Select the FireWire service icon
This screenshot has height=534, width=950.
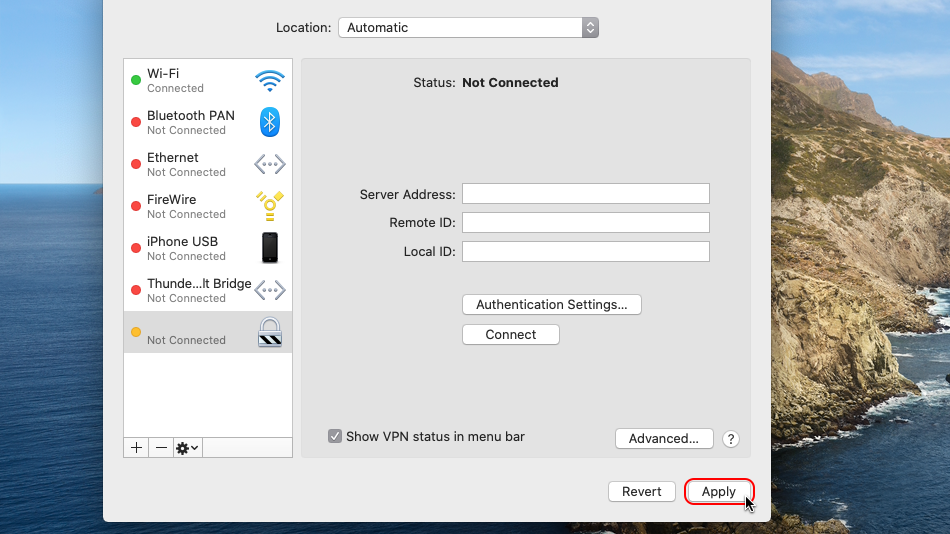coord(269,206)
